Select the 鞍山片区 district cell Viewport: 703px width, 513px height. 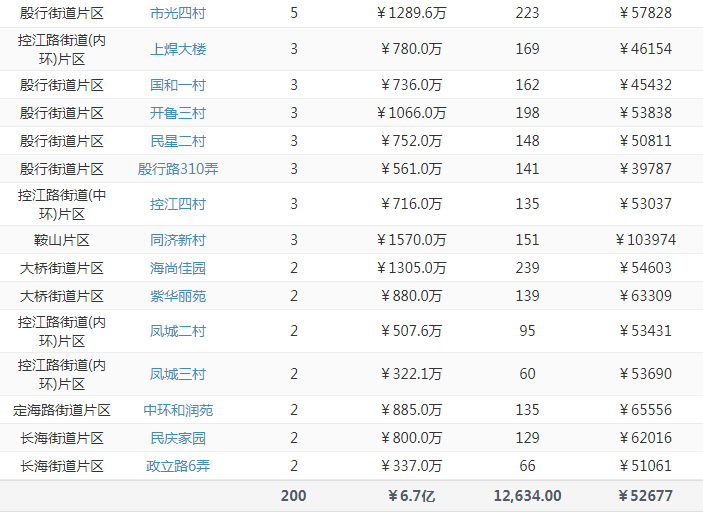click(x=62, y=240)
